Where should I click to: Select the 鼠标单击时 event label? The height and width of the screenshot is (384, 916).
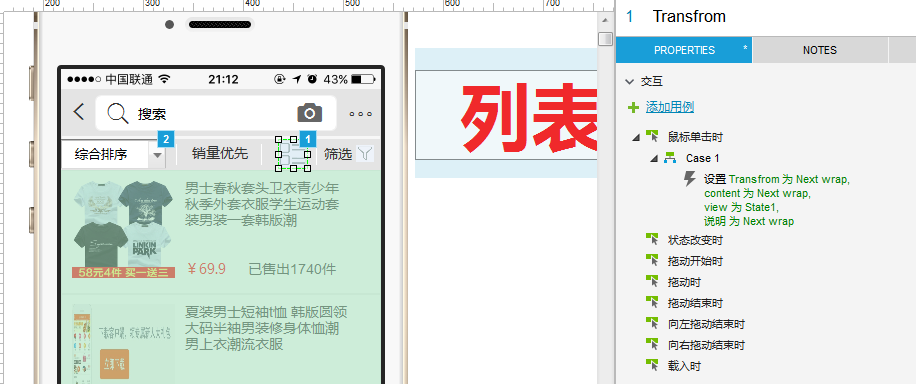click(695, 137)
